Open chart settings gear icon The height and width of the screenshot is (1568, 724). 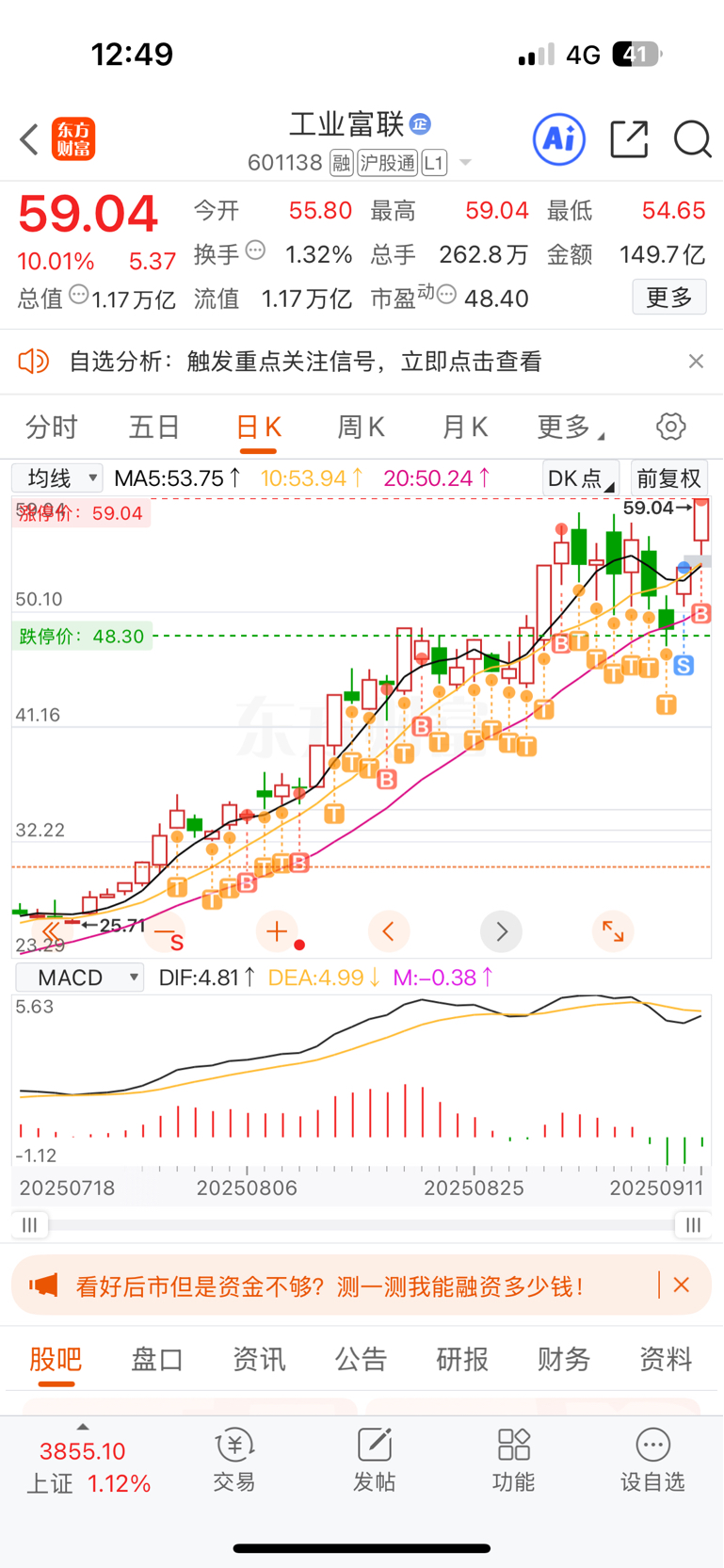[x=670, y=427]
